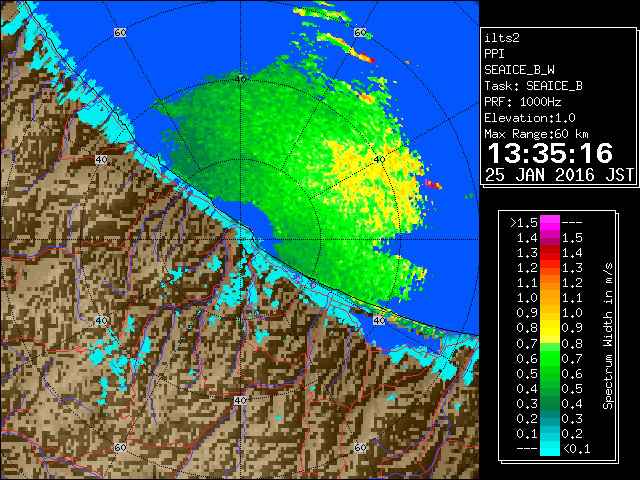Viewport: 640px width, 480px height.
Task: Click the '>1.5' legend label
Action: 523,223
